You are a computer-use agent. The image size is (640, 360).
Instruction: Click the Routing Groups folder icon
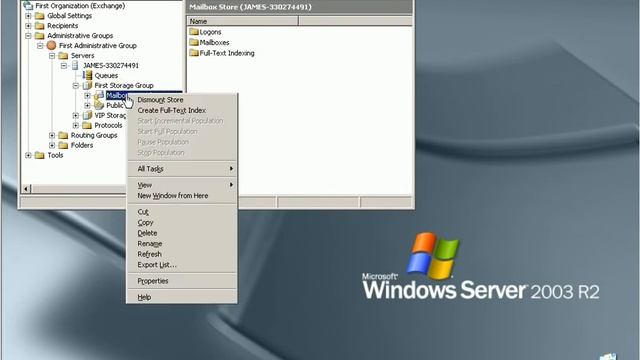63,135
